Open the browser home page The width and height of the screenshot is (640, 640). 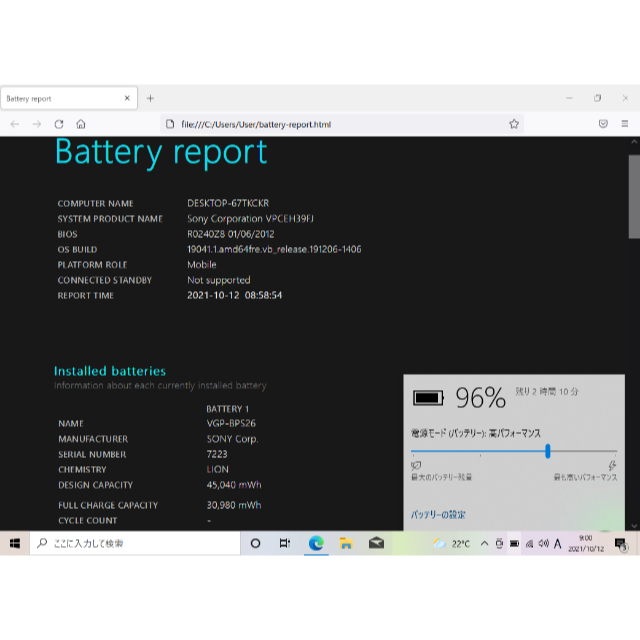[x=81, y=124]
